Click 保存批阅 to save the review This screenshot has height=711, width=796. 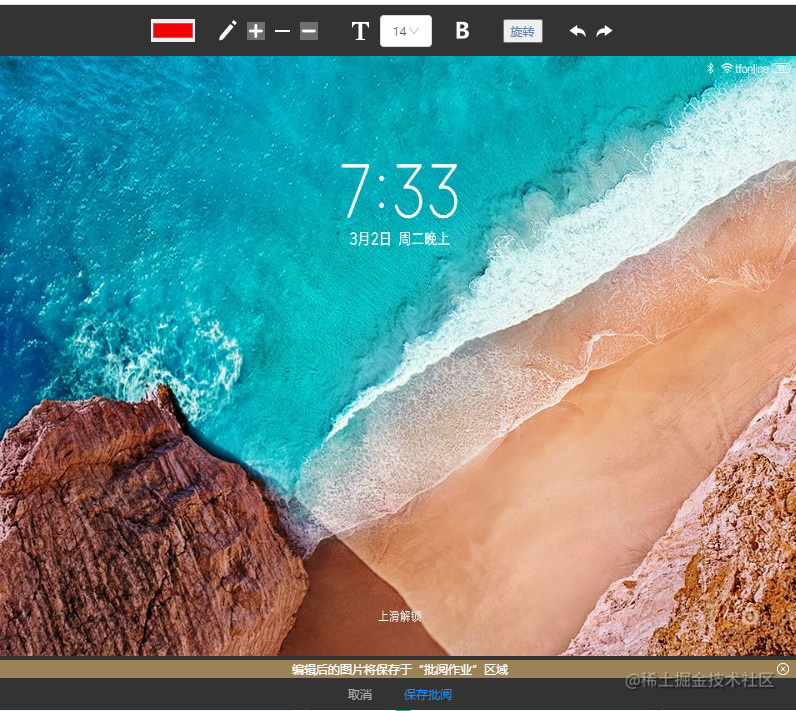click(x=428, y=694)
